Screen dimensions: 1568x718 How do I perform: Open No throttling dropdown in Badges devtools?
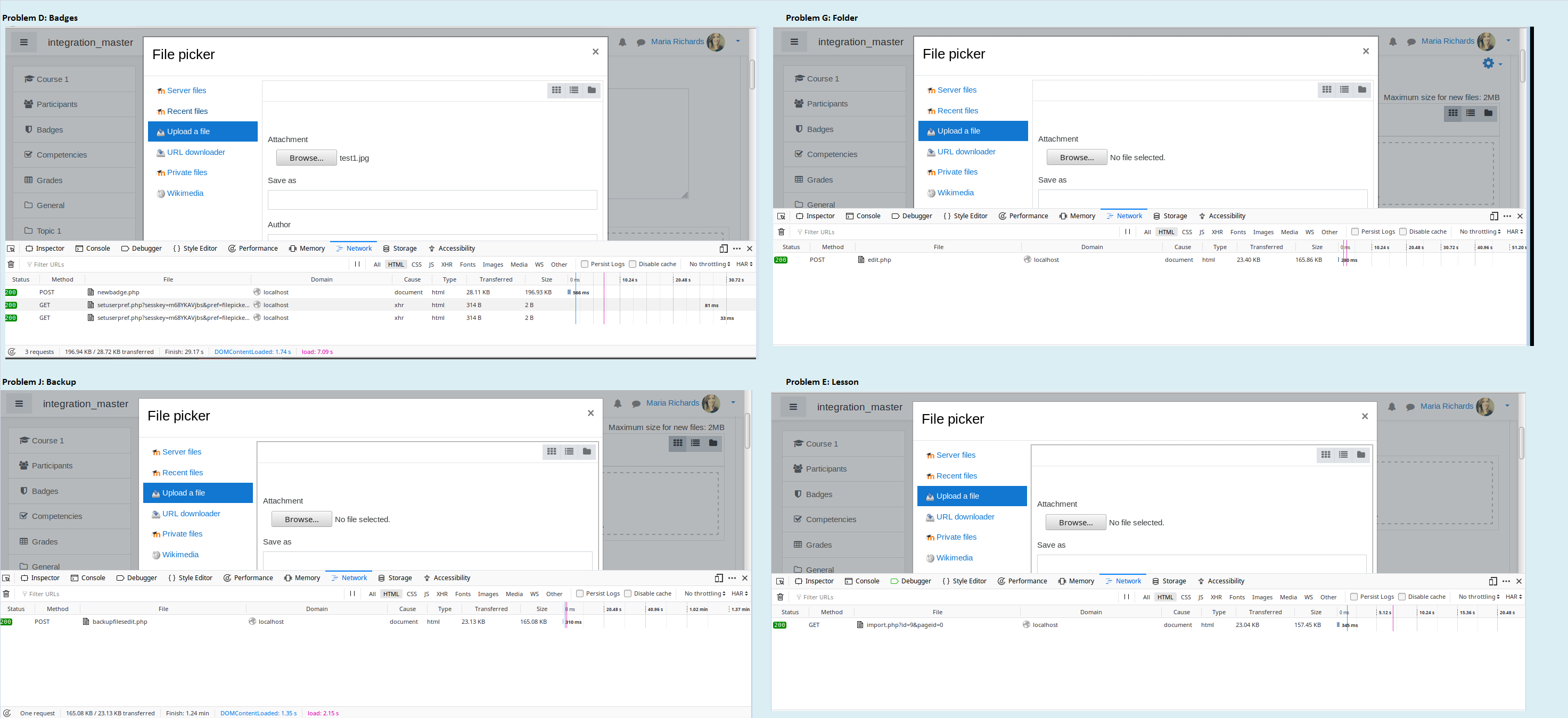(x=710, y=264)
